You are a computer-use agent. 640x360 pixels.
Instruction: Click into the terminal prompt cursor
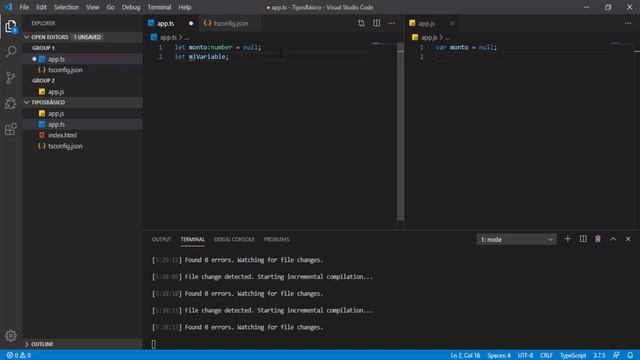coord(153,344)
